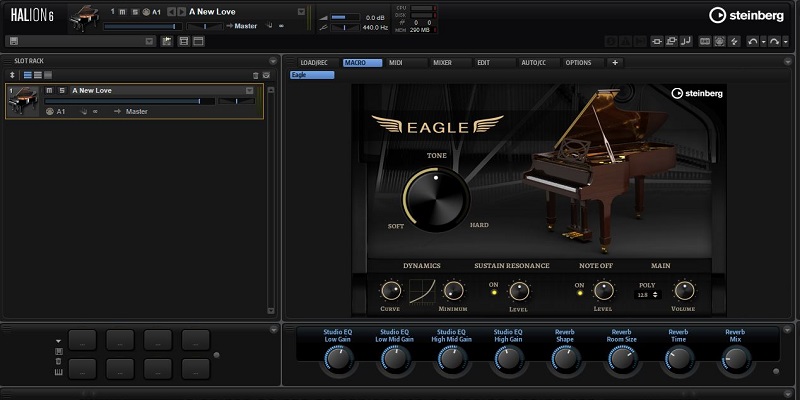
Task: Click the Steinberg logo in top bar
Action: click(746, 14)
